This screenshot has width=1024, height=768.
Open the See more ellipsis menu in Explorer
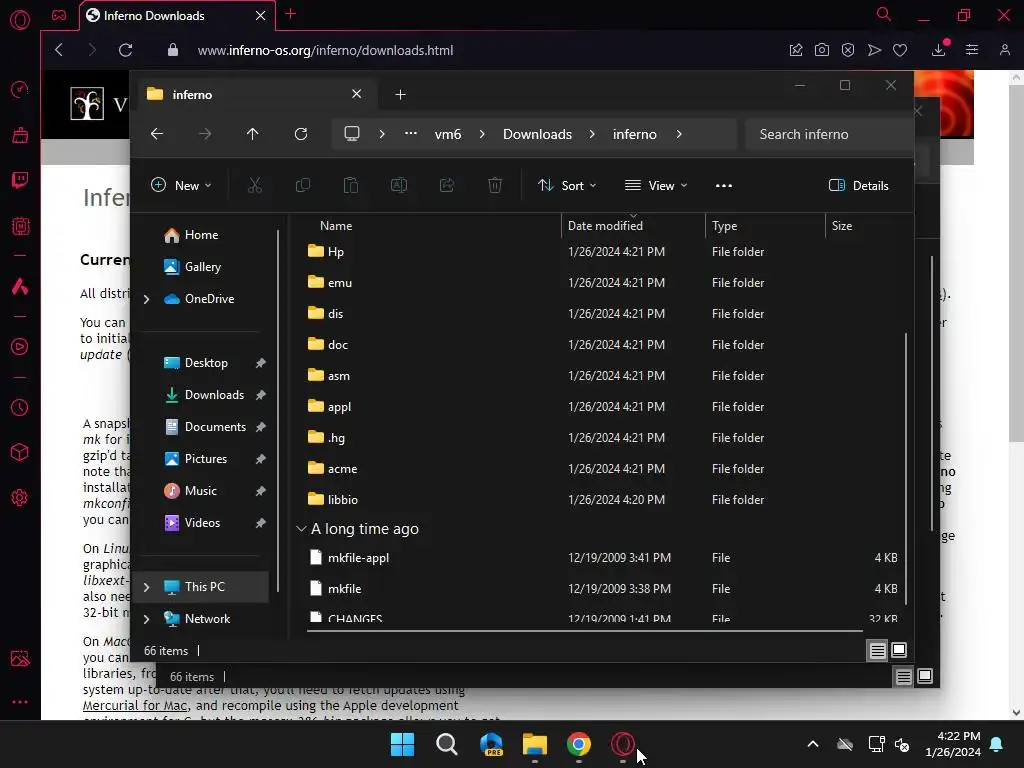click(x=724, y=185)
